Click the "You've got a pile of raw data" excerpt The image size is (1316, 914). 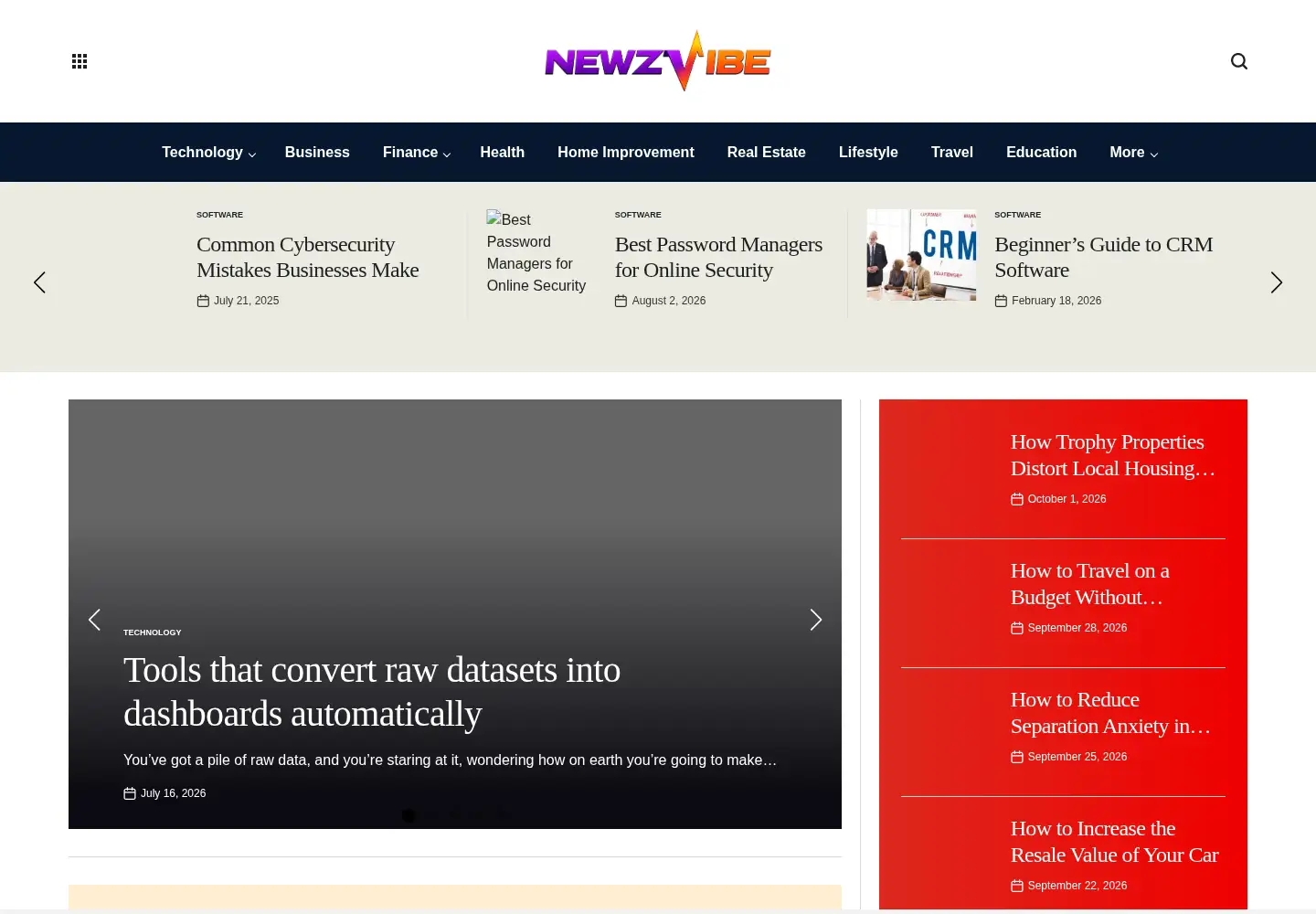pos(451,760)
